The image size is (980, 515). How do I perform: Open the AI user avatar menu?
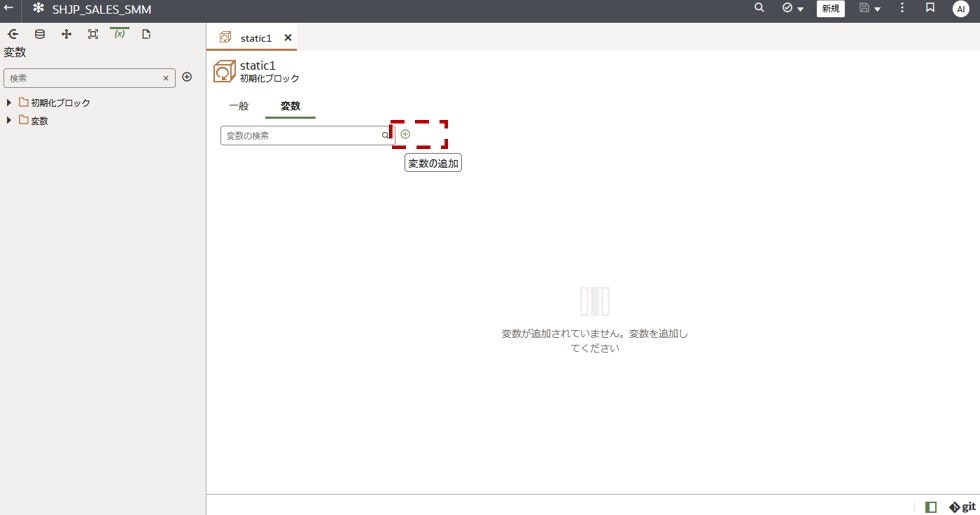pos(961,9)
